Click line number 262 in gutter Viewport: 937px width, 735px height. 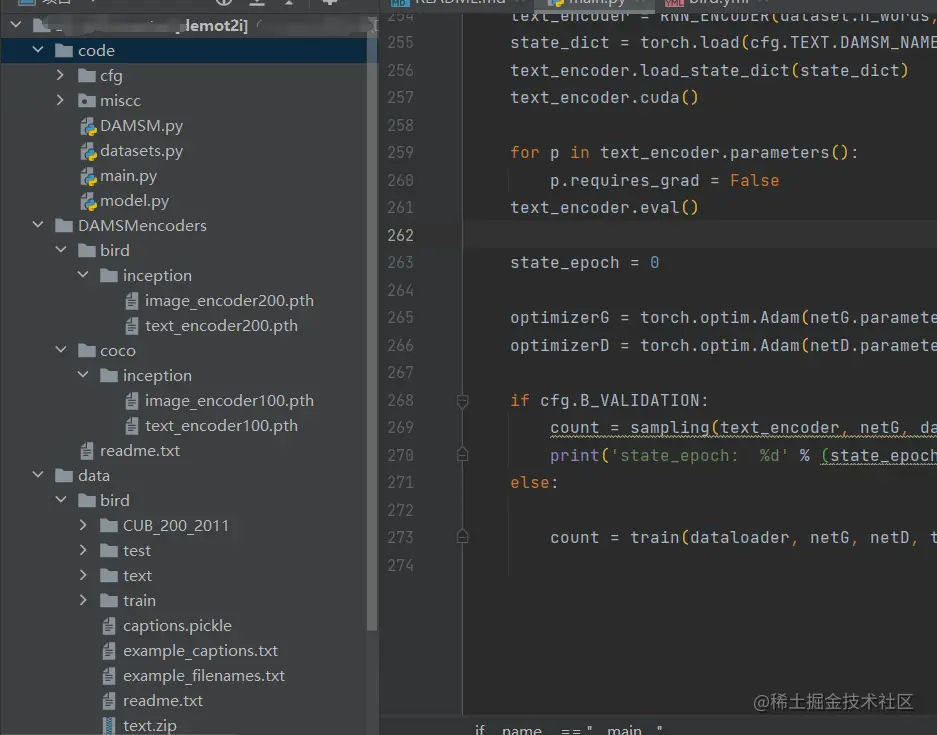click(x=400, y=235)
